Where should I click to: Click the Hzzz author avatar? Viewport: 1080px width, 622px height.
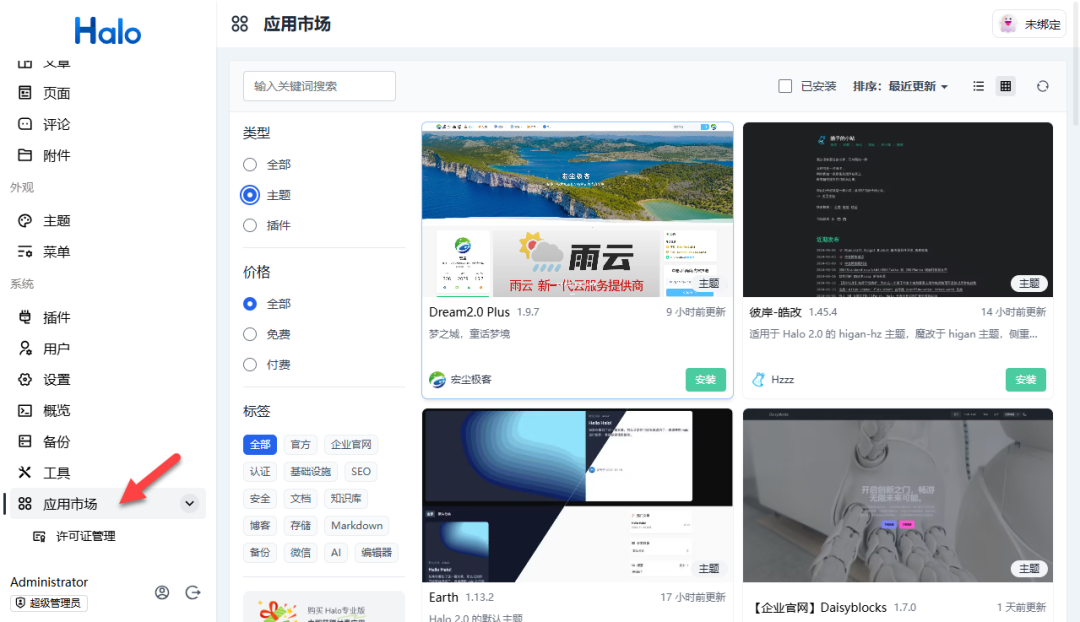click(758, 380)
